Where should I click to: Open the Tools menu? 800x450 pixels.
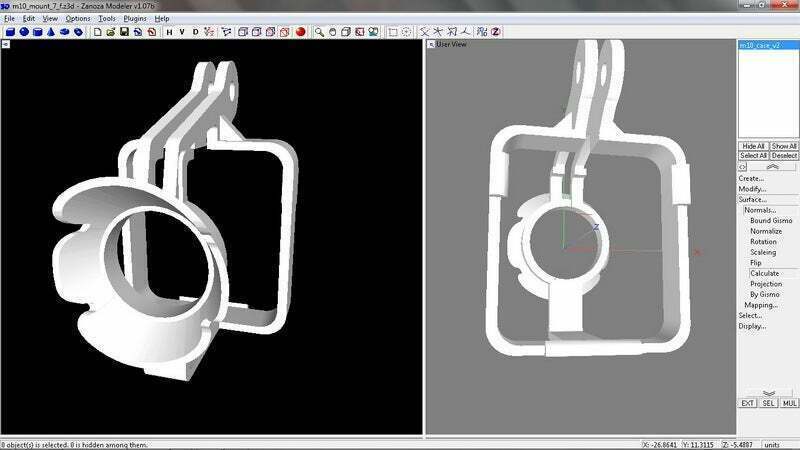106,18
